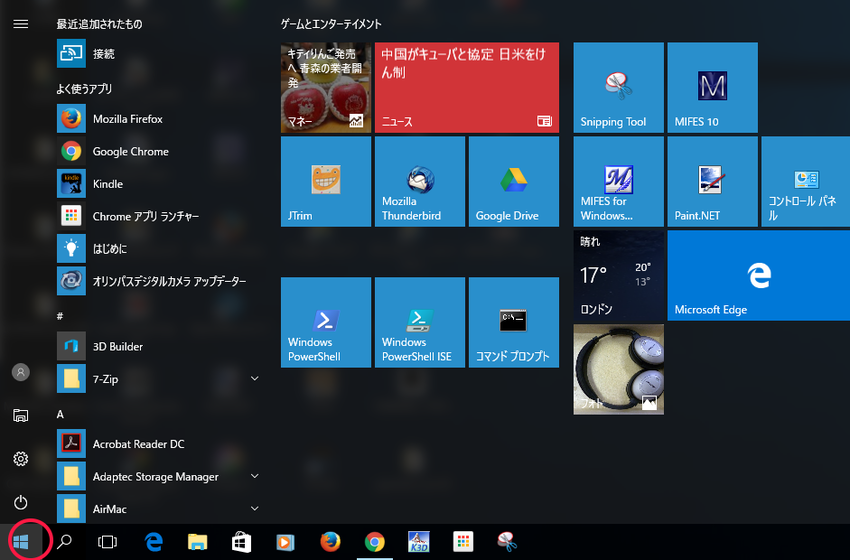Open Edge from the taskbar

(x=154, y=541)
